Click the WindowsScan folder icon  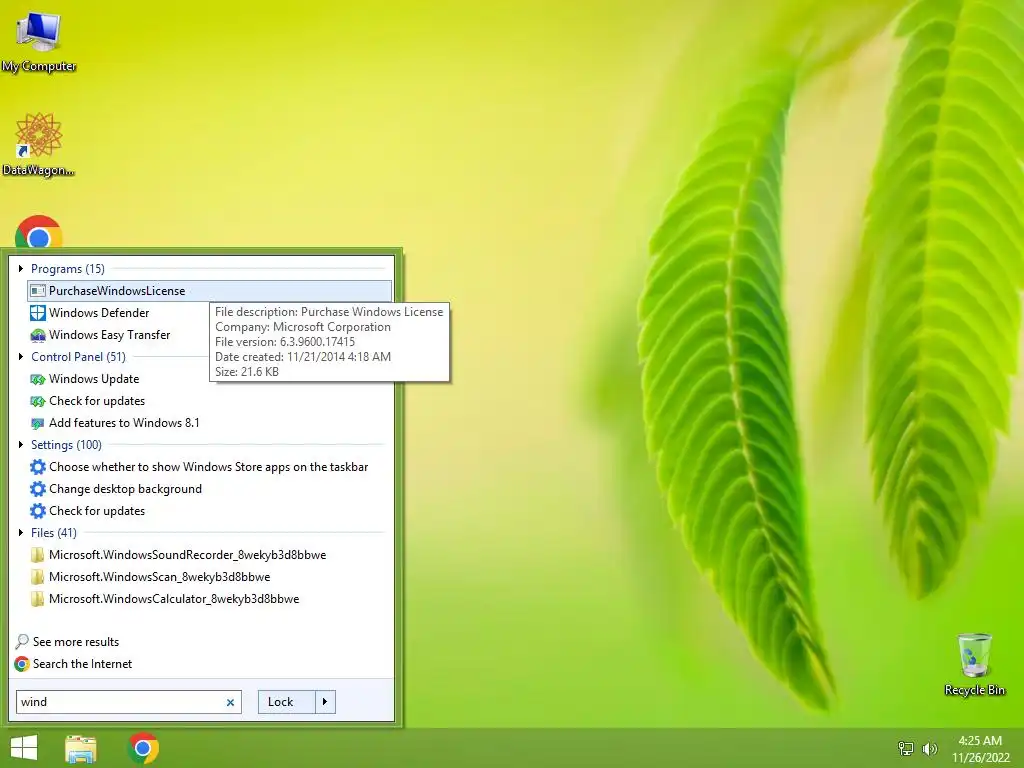point(38,577)
